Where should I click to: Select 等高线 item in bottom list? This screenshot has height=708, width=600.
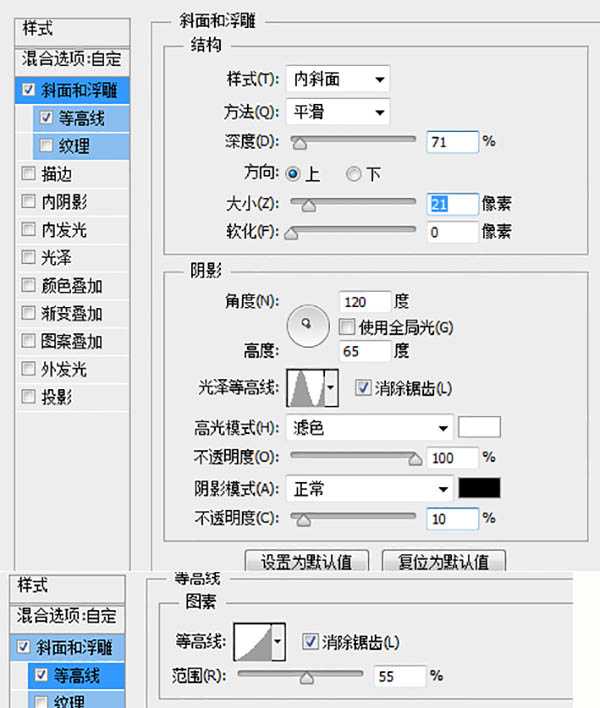pyautogui.click(x=76, y=675)
